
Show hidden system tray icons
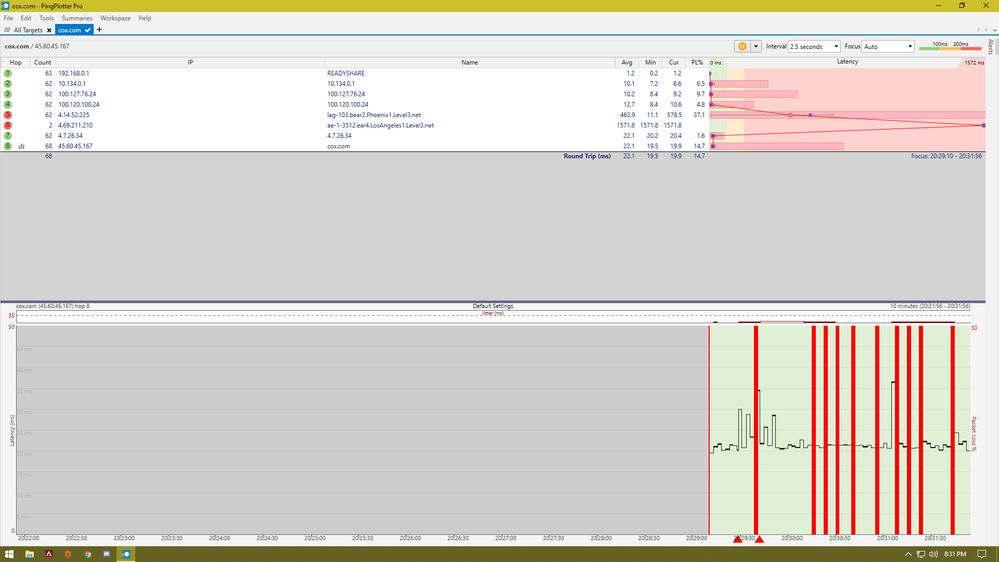(x=909, y=554)
